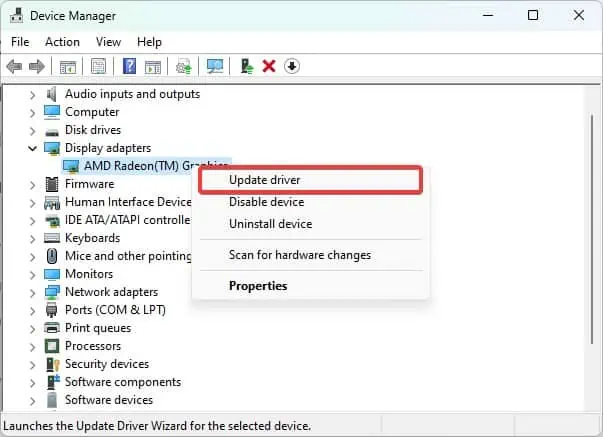Maximize the Device Manager window

pos(533,15)
